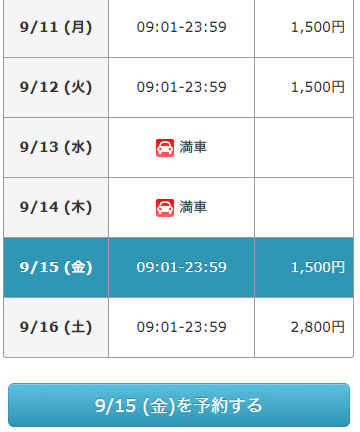
Task: Click the 満車 label on 9/13
Action: [x=193, y=147]
